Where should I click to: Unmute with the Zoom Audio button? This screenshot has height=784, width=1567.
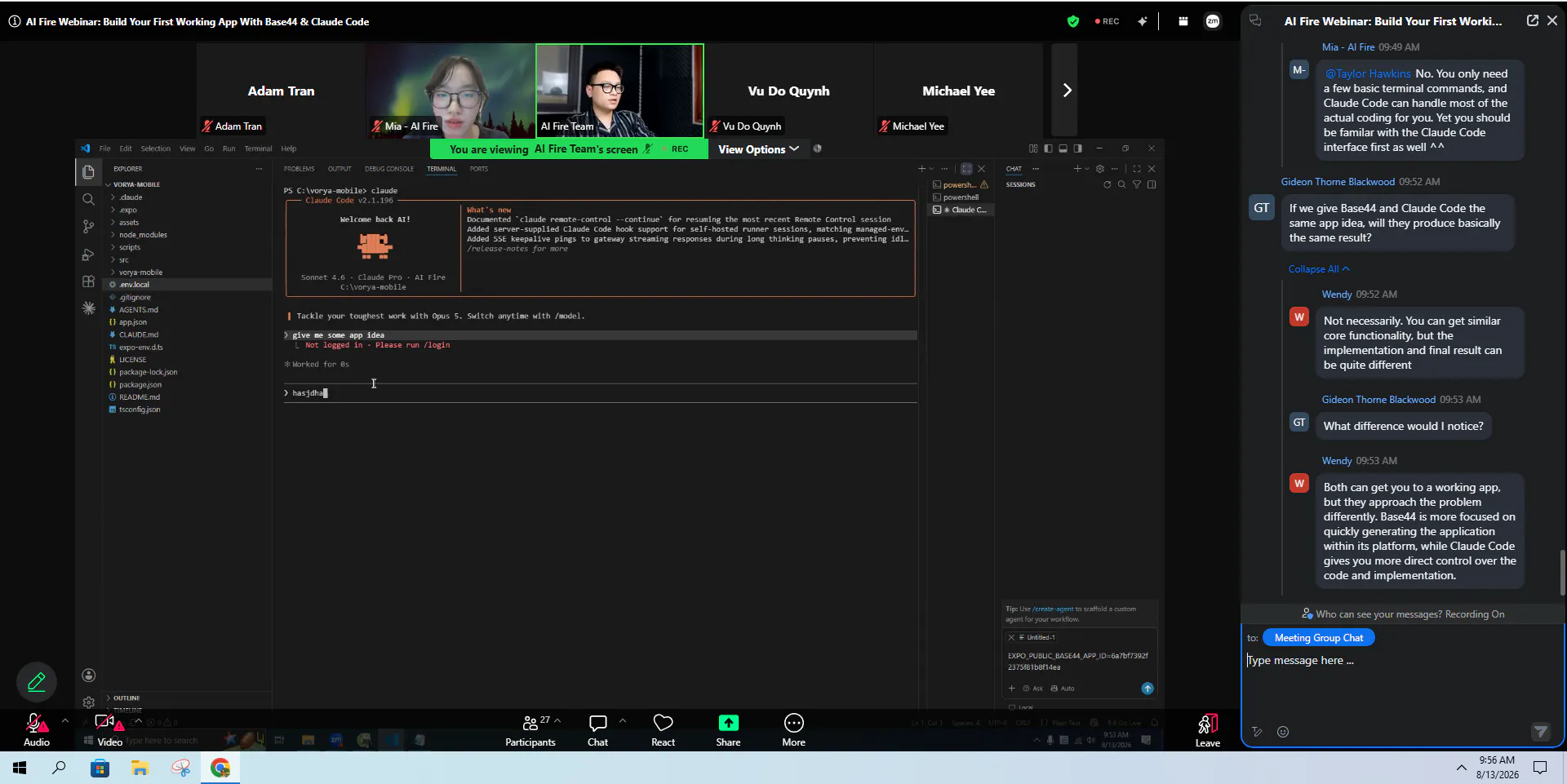36,730
